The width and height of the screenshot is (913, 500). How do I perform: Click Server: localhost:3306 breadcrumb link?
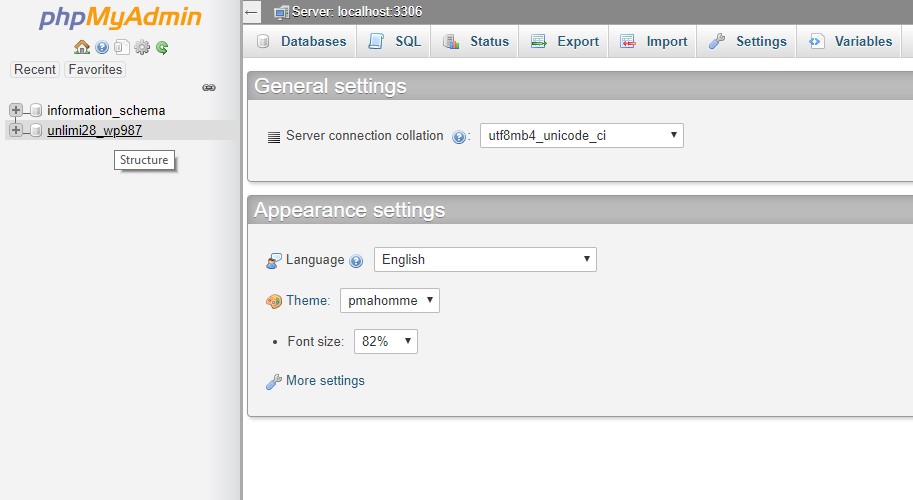pyautogui.click(x=357, y=12)
